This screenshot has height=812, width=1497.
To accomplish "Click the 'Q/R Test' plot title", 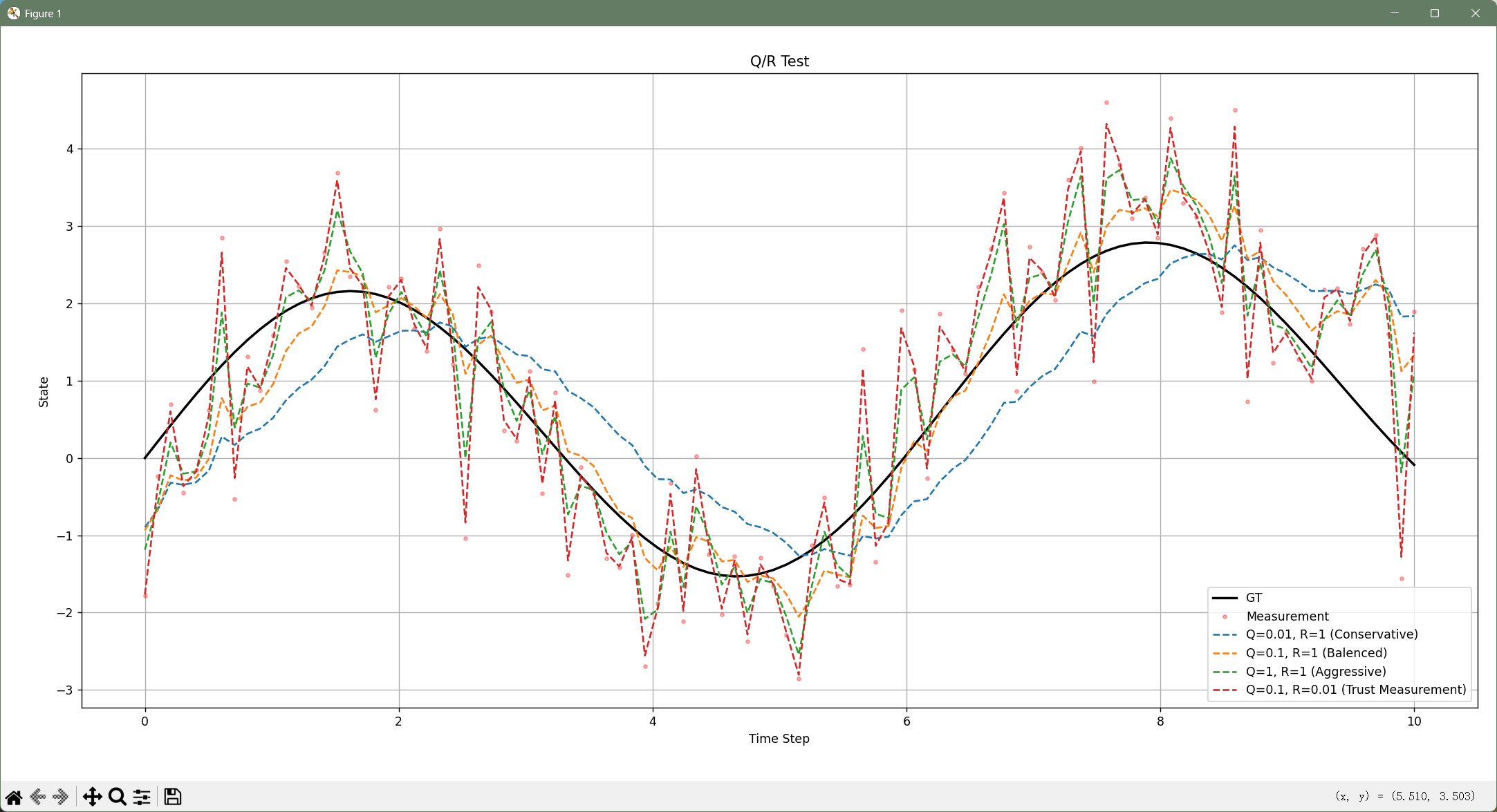I will tap(779, 61).
